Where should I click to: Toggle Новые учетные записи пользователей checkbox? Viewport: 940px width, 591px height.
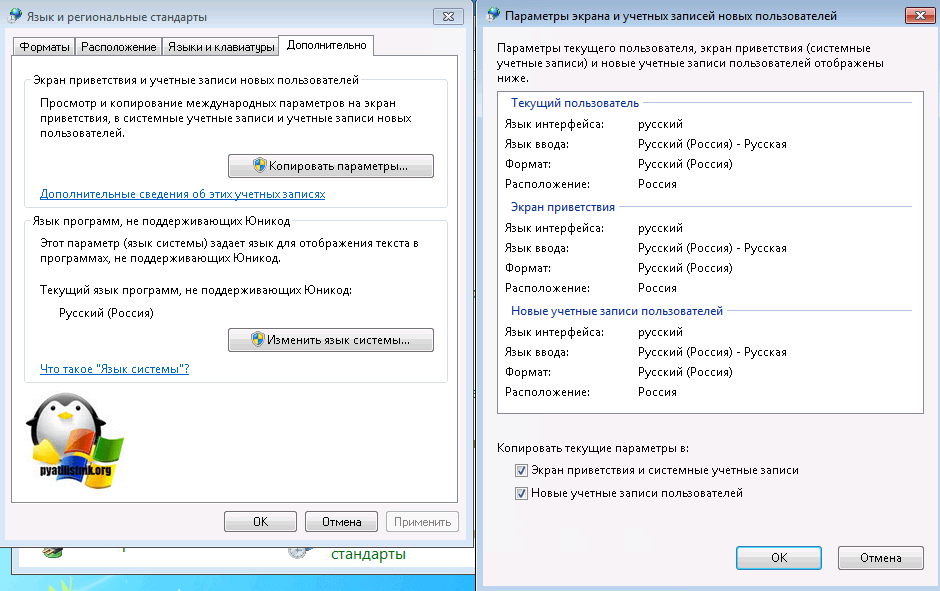[521, 493]
